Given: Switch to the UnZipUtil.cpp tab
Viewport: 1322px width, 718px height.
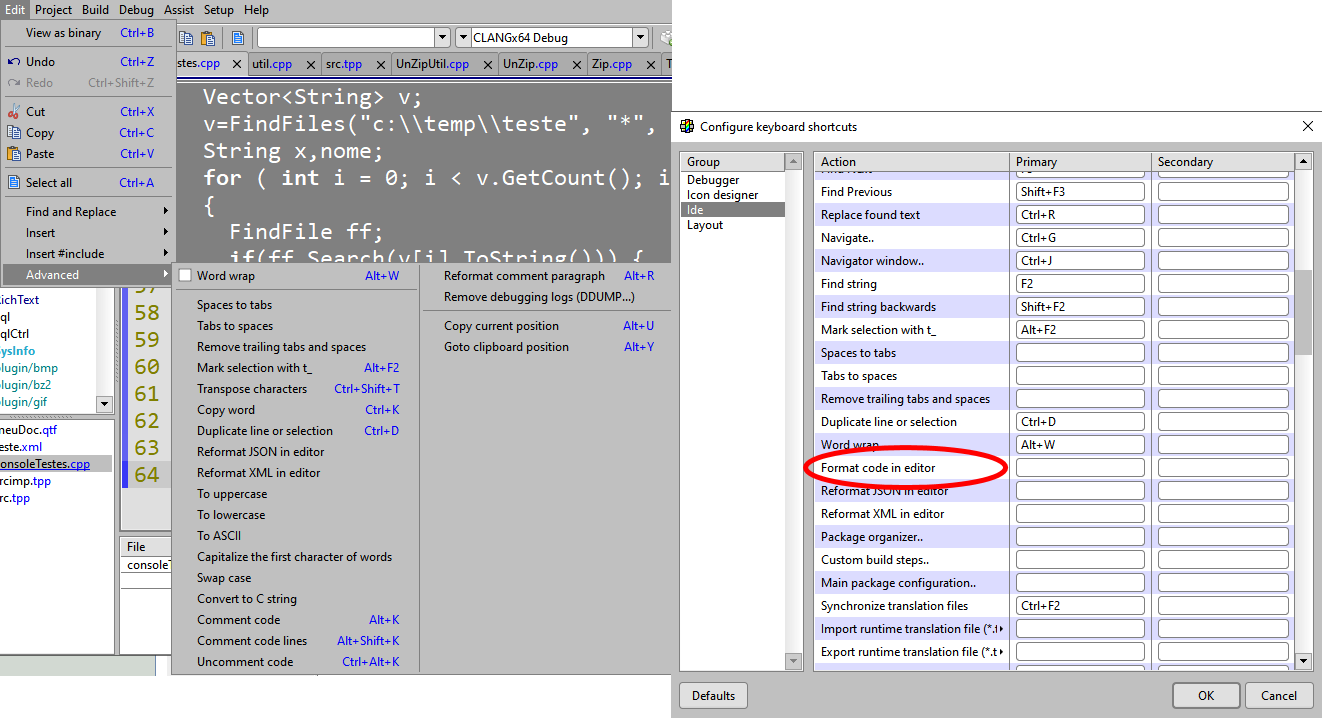Looking at the screenshot, I should coord(432,64).
